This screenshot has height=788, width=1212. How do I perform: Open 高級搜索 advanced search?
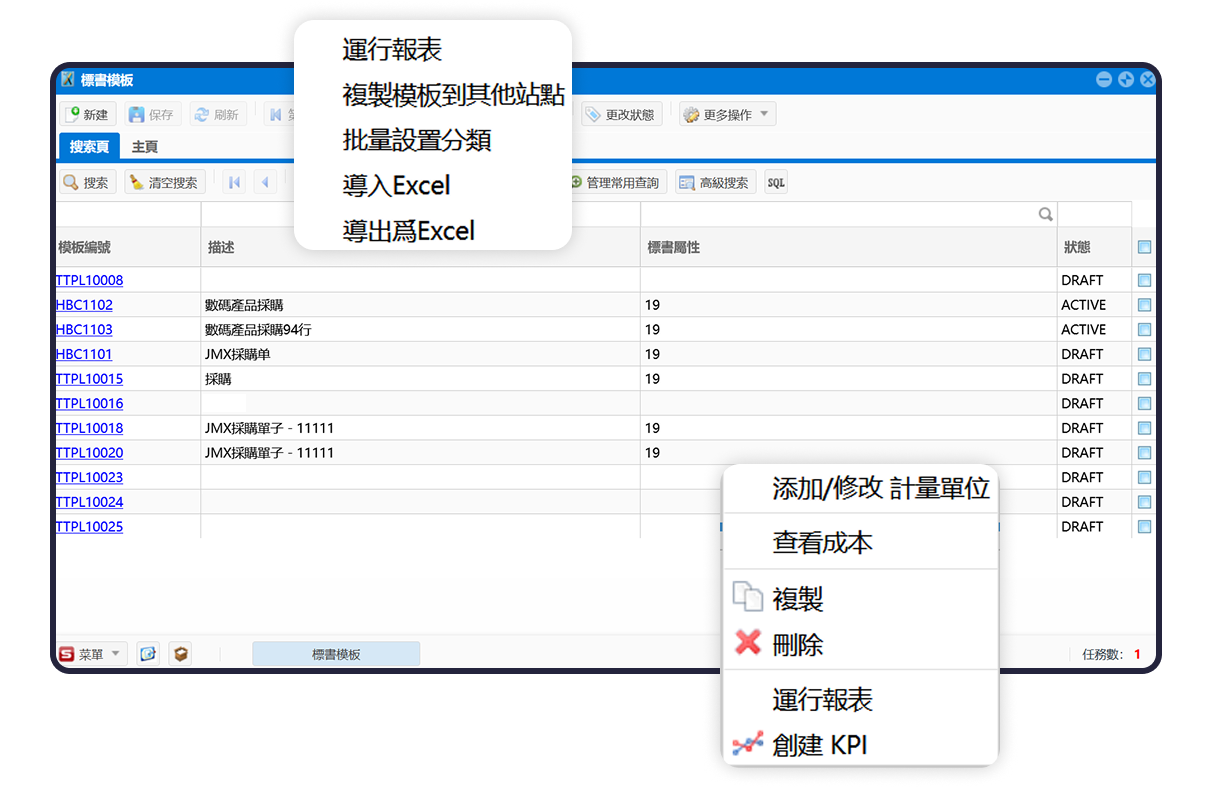715,183
